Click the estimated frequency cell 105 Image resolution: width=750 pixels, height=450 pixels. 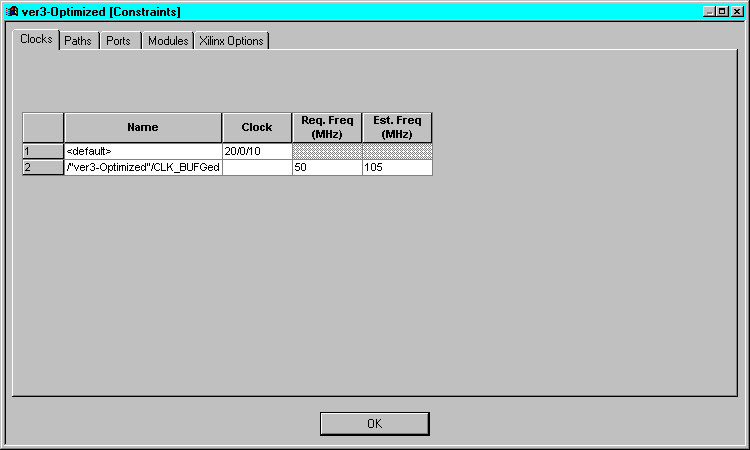coord(397,168)
